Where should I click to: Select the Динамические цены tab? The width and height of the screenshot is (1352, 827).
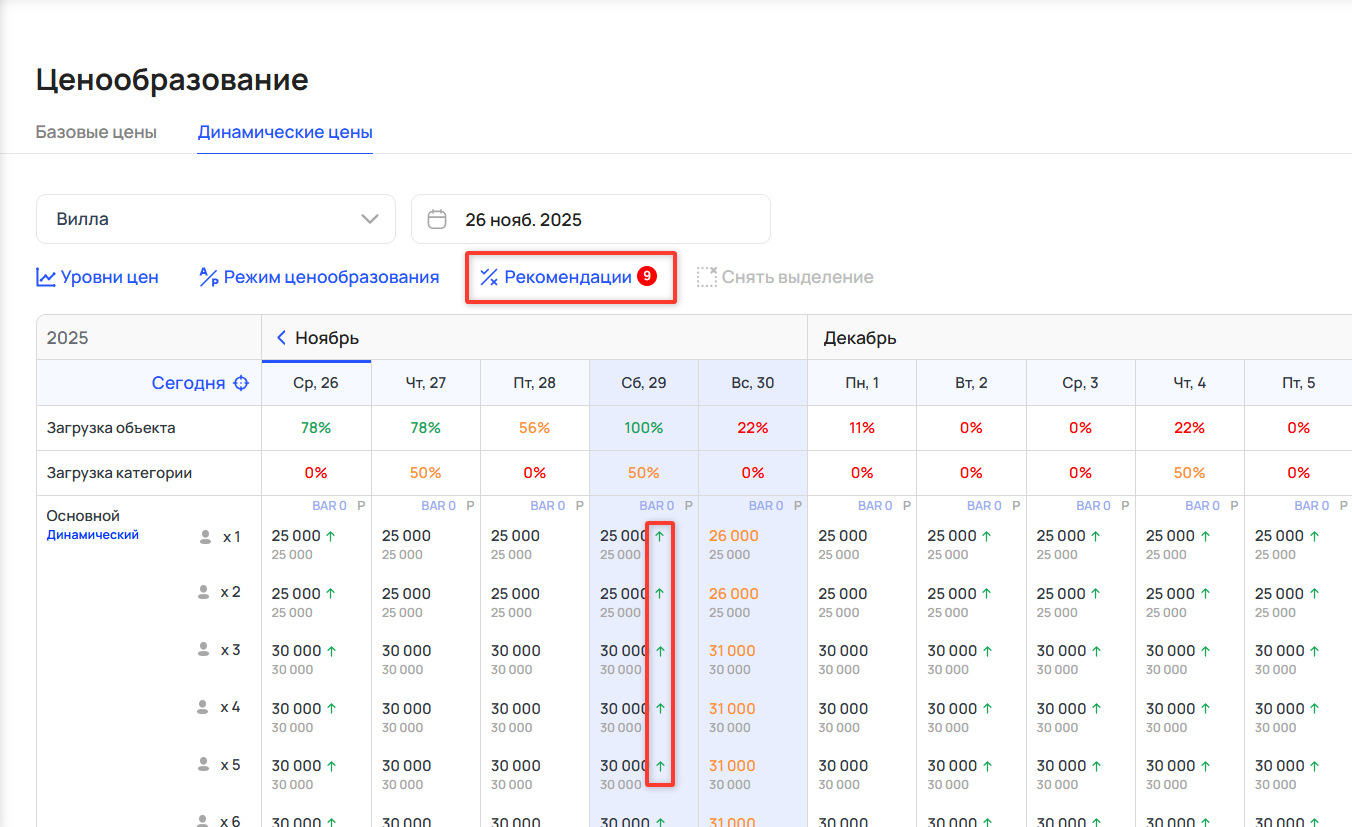[x=285, y=132]
